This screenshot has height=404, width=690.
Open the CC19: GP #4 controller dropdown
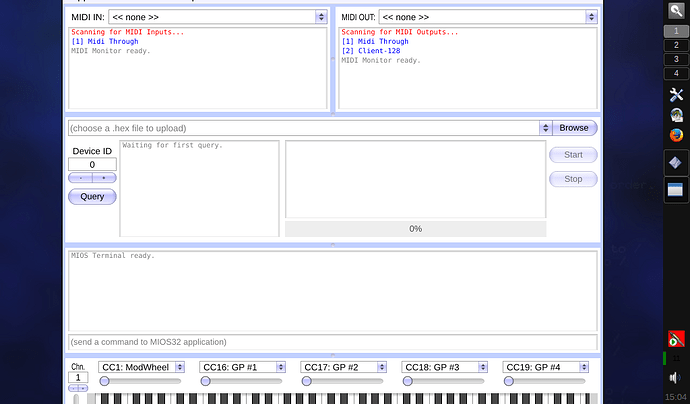coord(546,367)
